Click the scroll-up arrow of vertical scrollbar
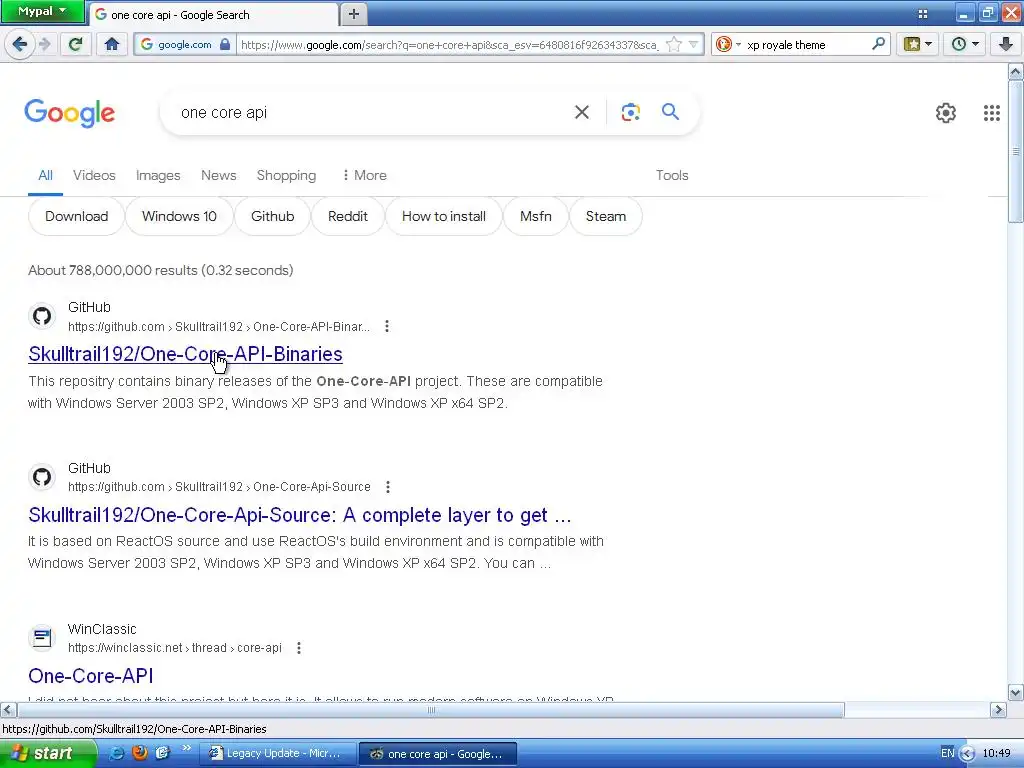 point(1015,72)
